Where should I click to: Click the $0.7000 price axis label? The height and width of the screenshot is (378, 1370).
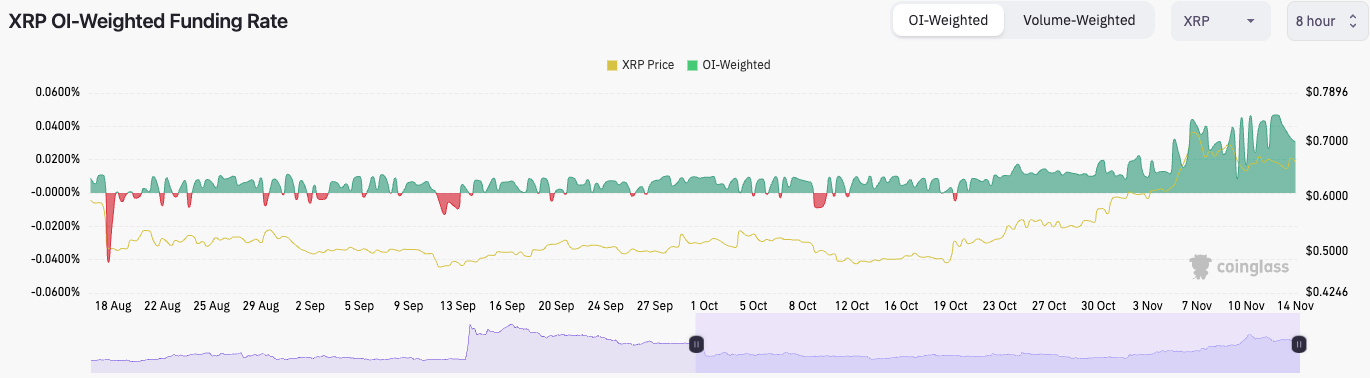(x=1327, y=141)
